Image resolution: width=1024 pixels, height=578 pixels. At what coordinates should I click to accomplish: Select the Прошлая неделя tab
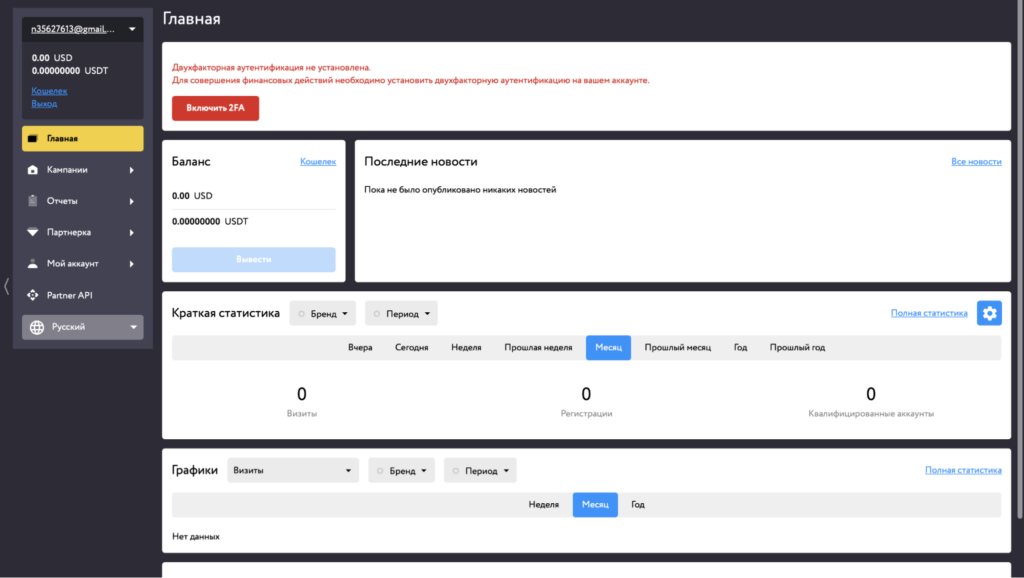click(x=538, y=347)
